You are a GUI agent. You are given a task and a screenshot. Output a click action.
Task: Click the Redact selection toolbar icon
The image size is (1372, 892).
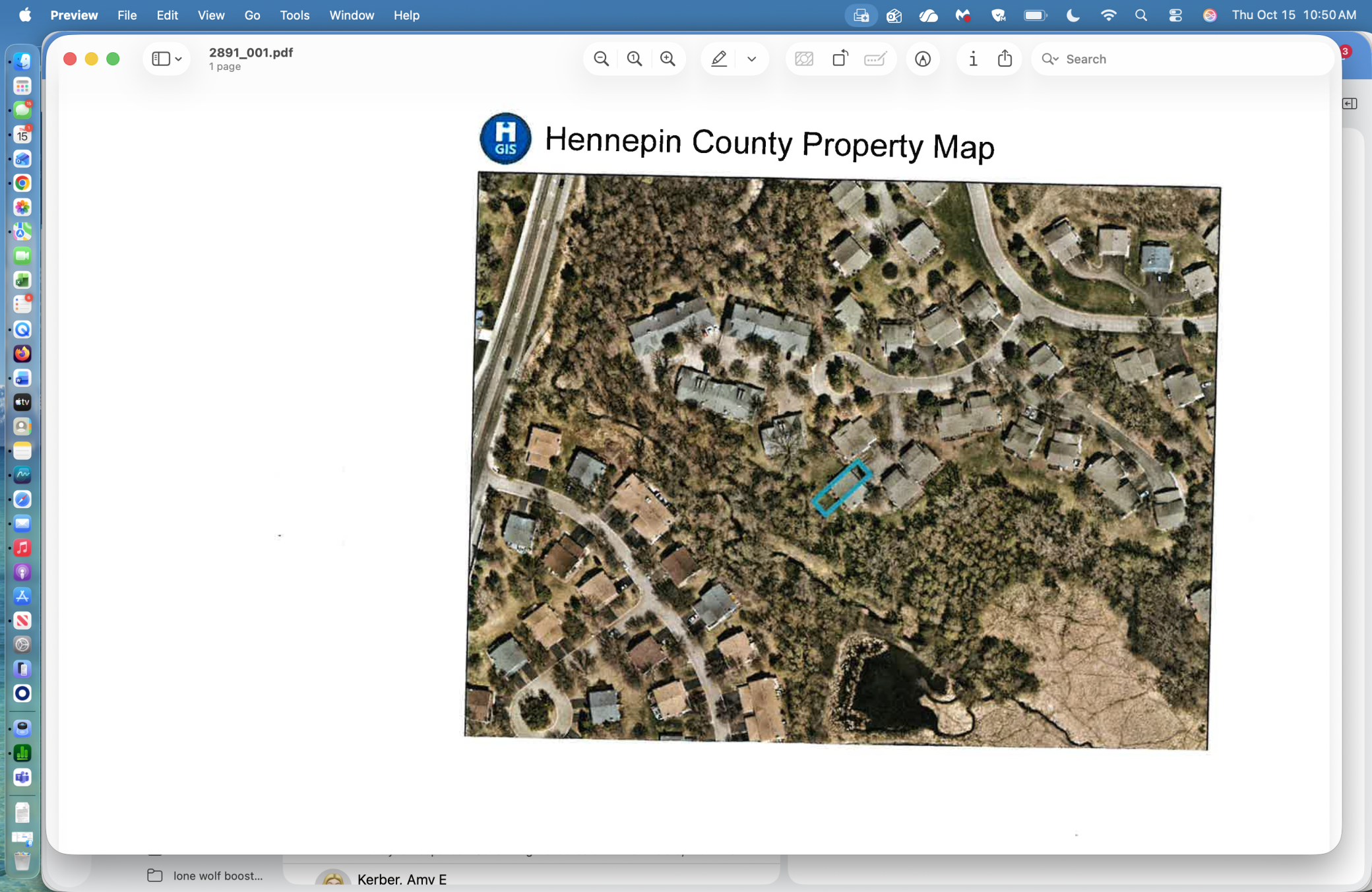point(804,59)
